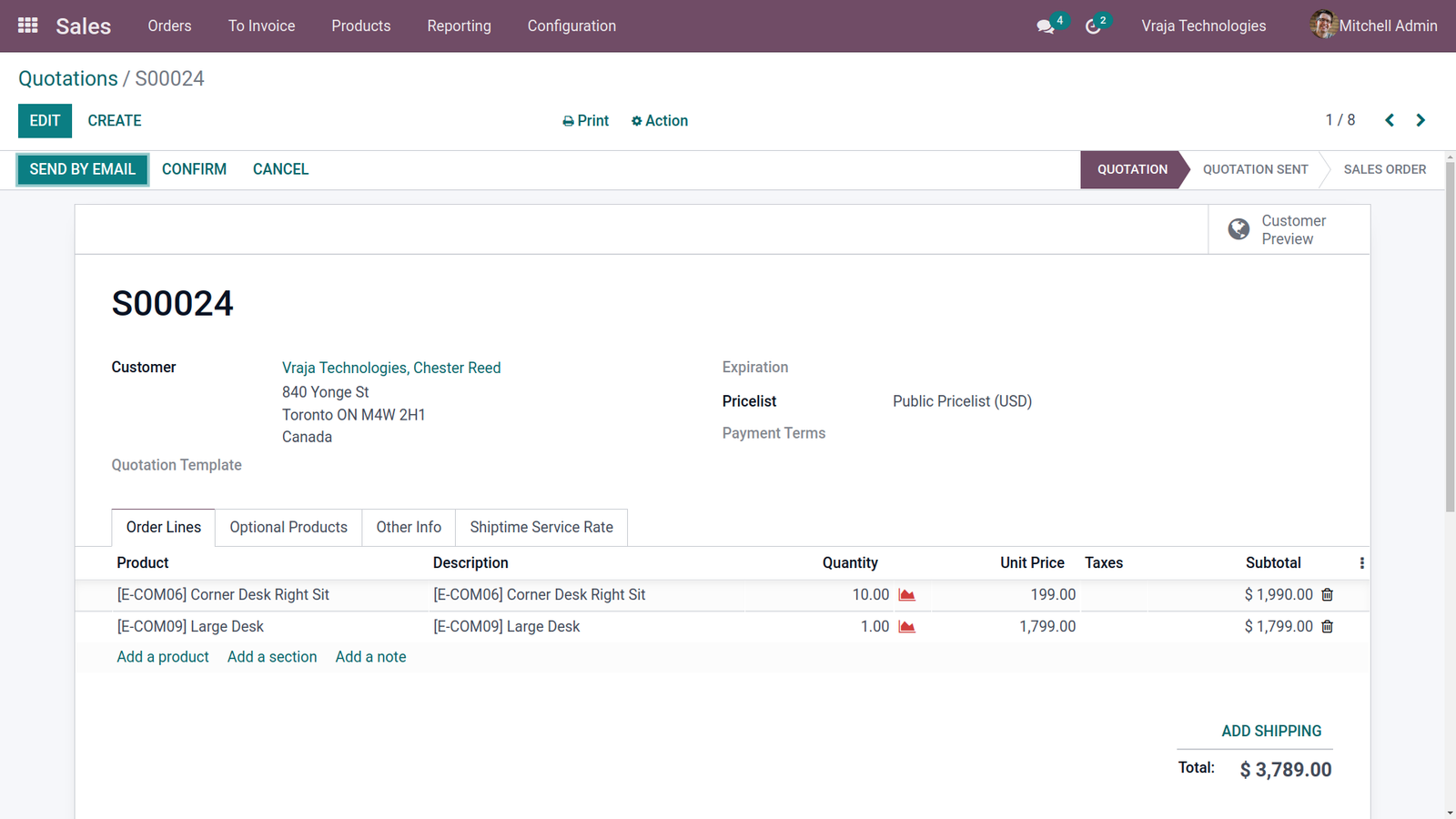Open the apps grid menu icon
1456x819 pixels.
pos(27,25)
